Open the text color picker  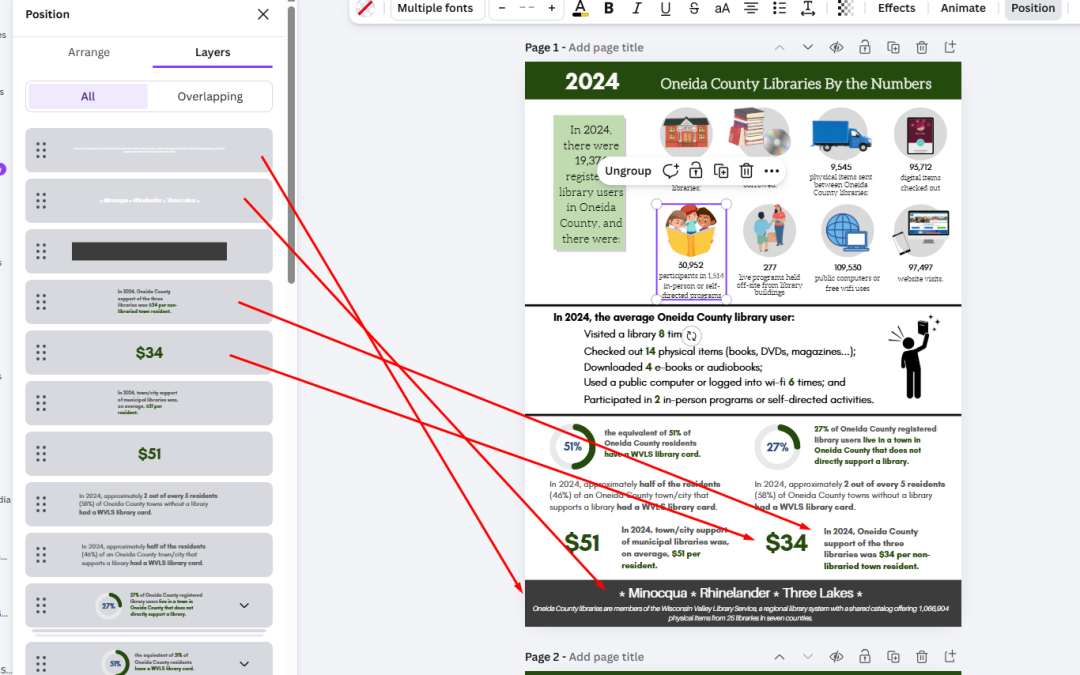[581, 8]
